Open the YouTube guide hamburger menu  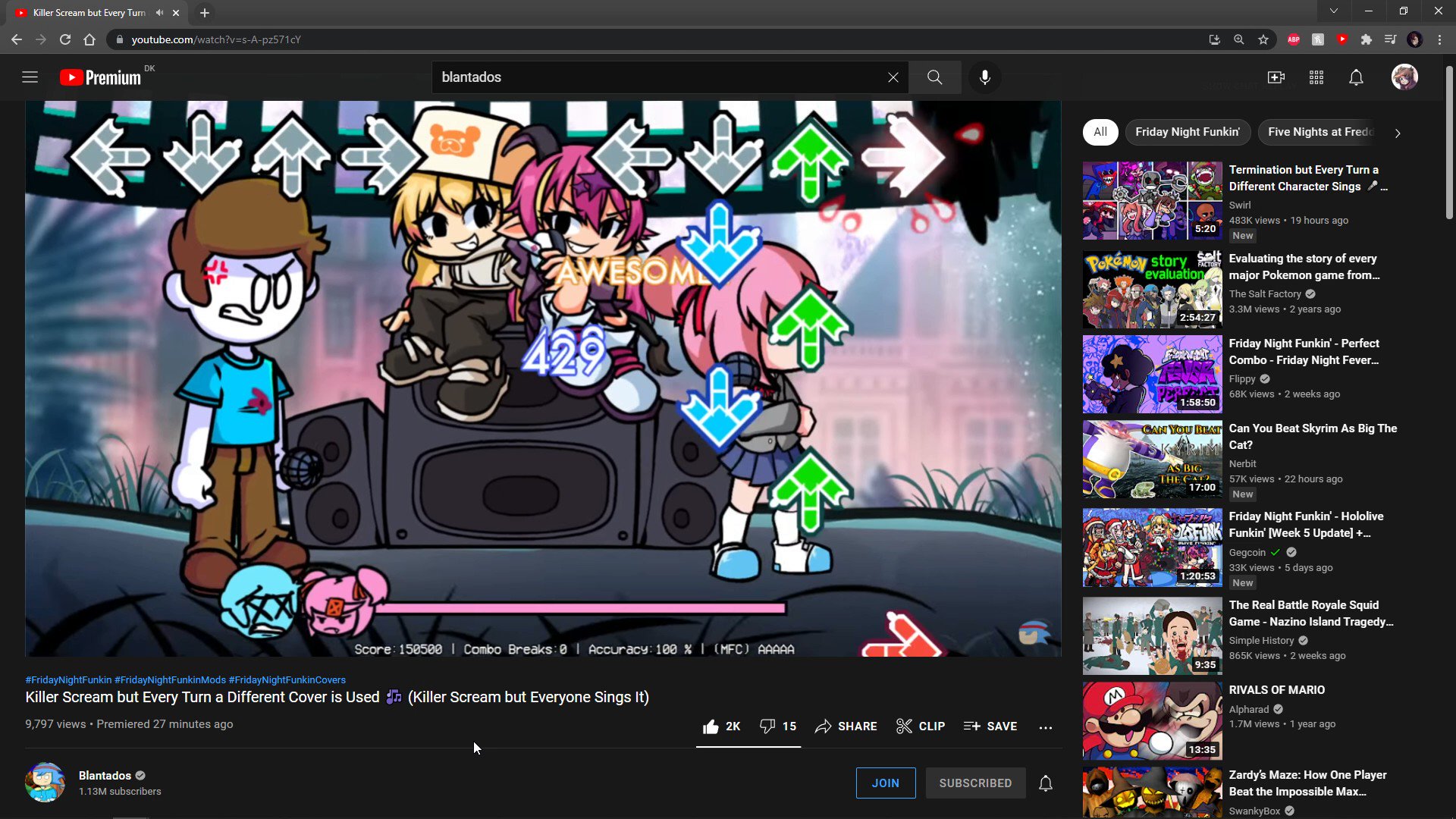click(x=30, y=77)
